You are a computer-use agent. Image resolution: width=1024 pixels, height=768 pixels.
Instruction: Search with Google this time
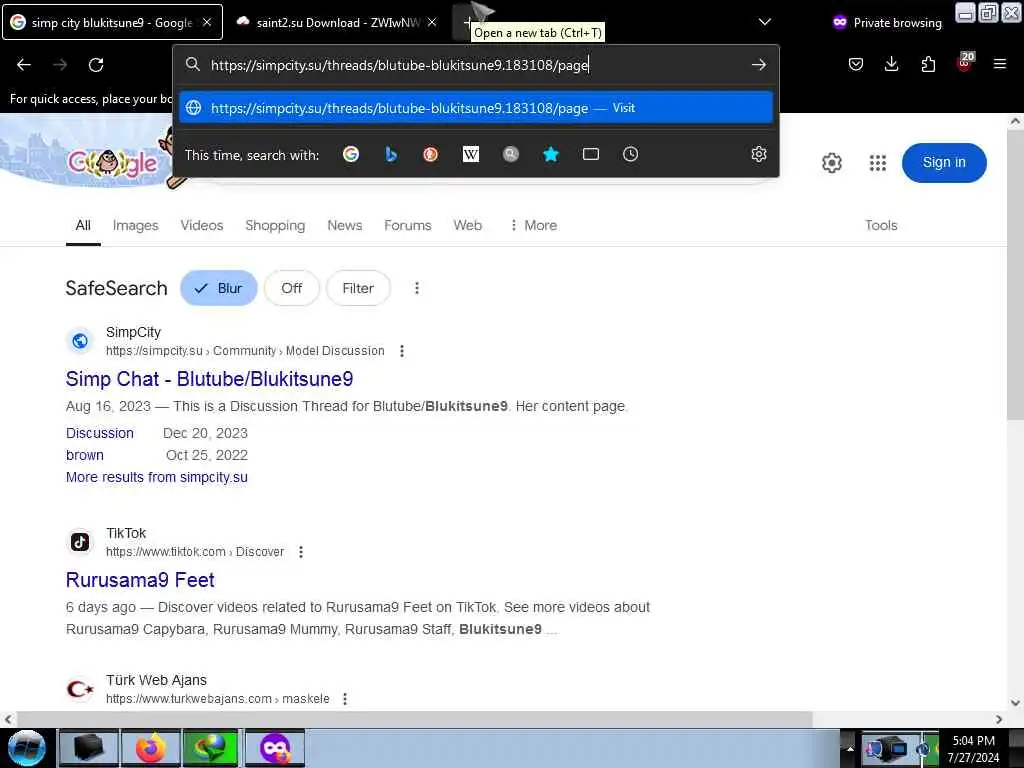(351, 154)
